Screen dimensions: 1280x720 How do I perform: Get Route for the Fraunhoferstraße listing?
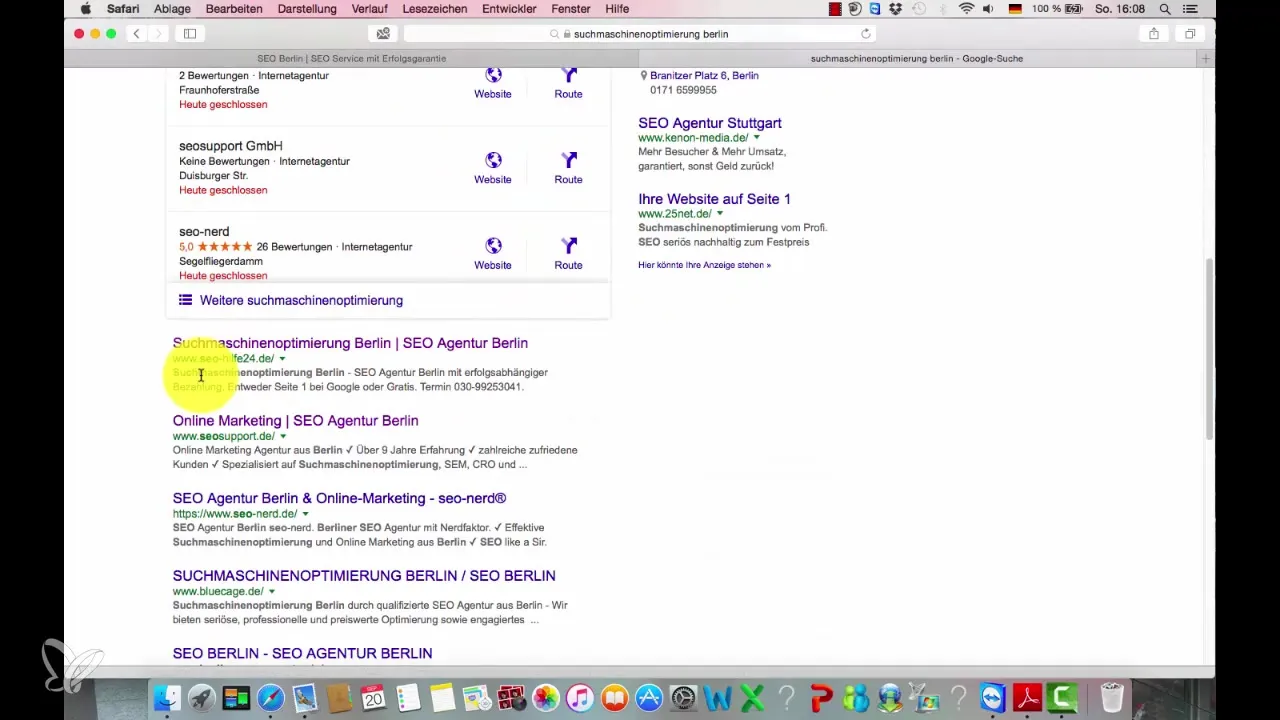(568, 84)
